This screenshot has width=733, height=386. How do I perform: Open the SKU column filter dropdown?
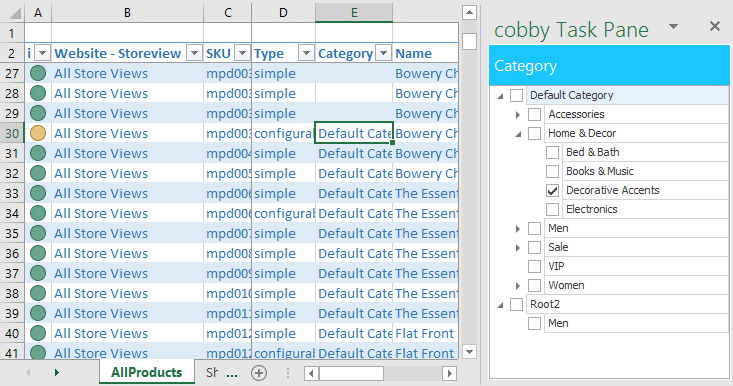click(x=242, y=53)
